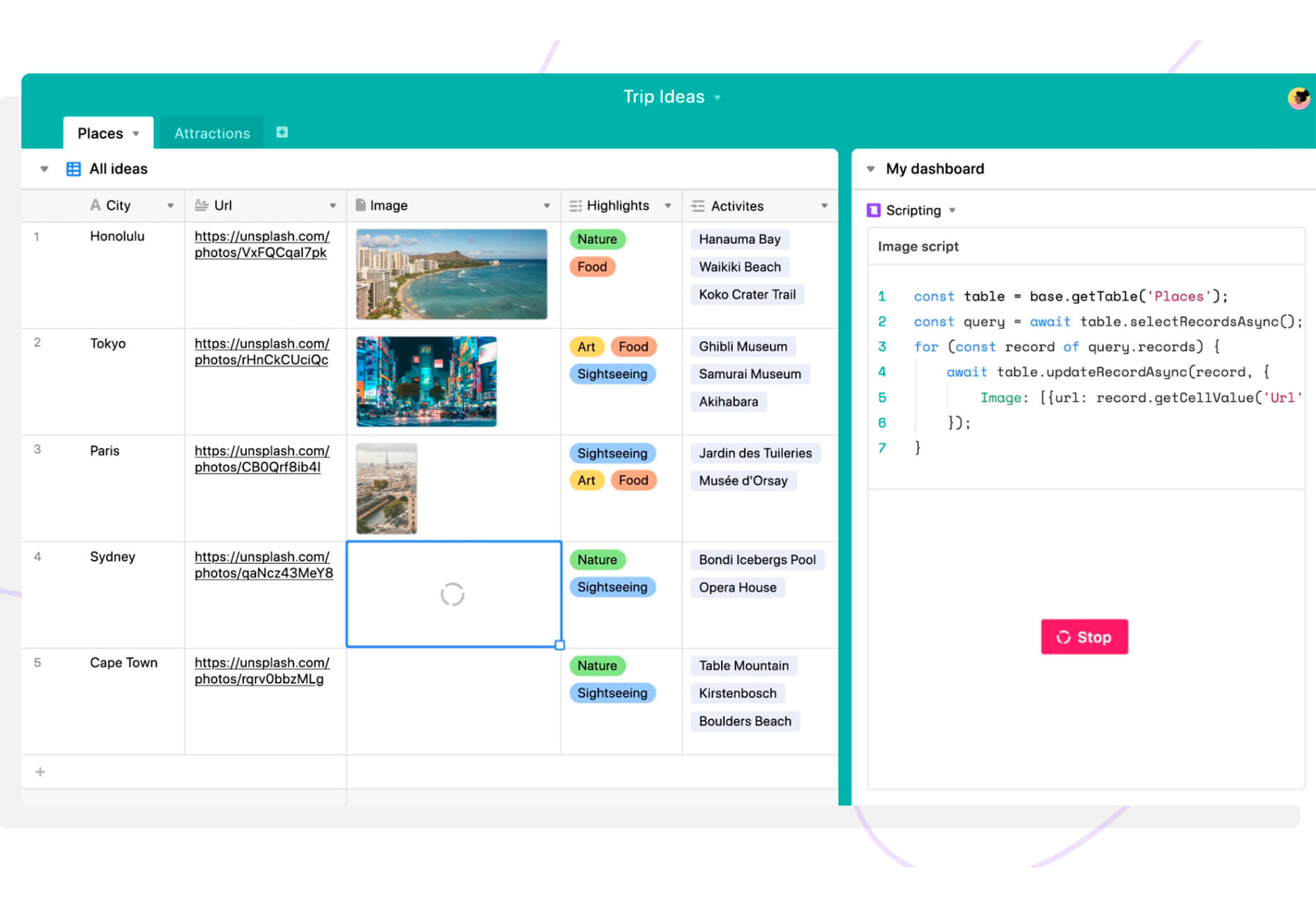Click the Scripting app purple icon
The image size is (1316, 907).
pyautogui.click(x=874, y=210)
